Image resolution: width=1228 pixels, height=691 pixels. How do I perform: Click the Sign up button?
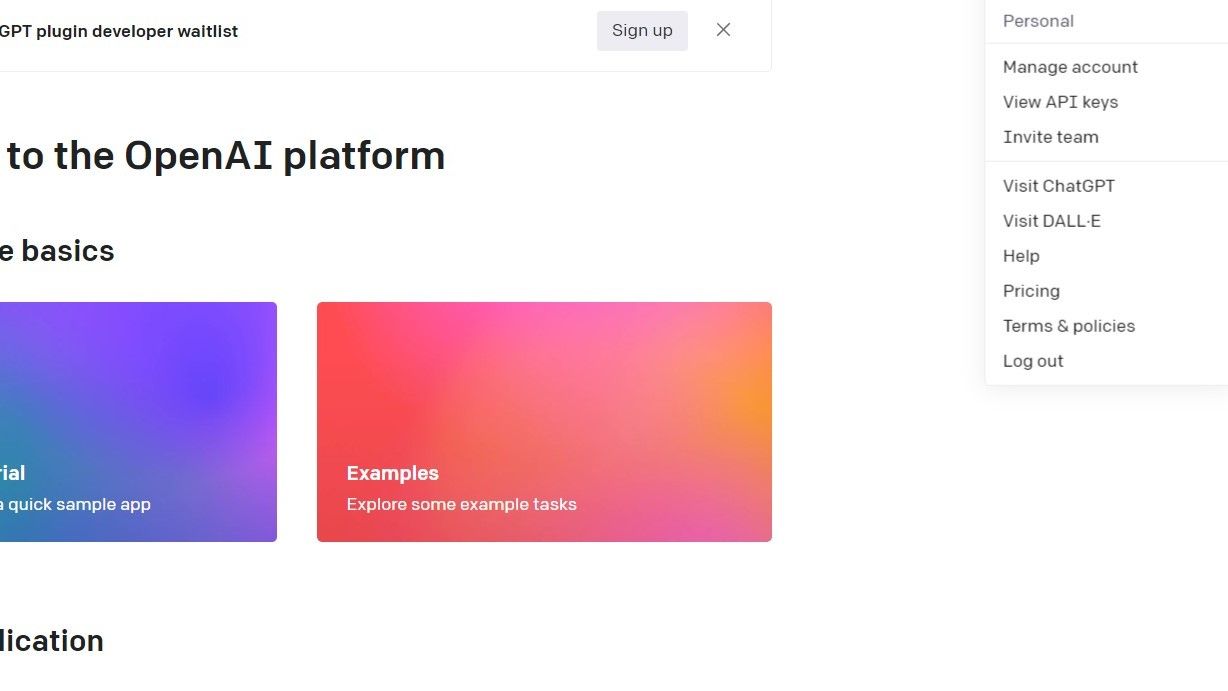point(642,30)
